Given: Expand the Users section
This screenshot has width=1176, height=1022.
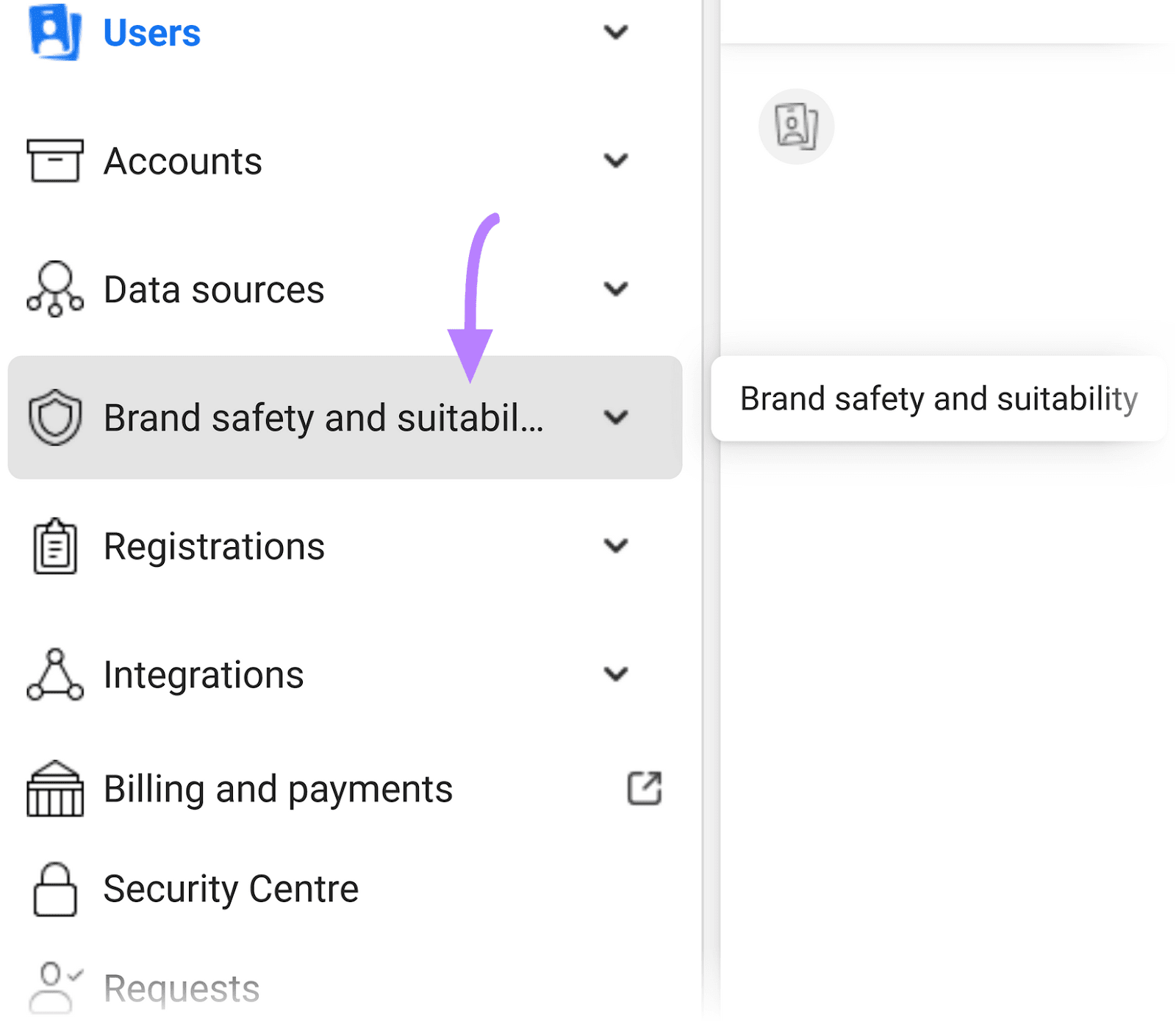Looking at the screenshot, I should (x=617, y=32).
